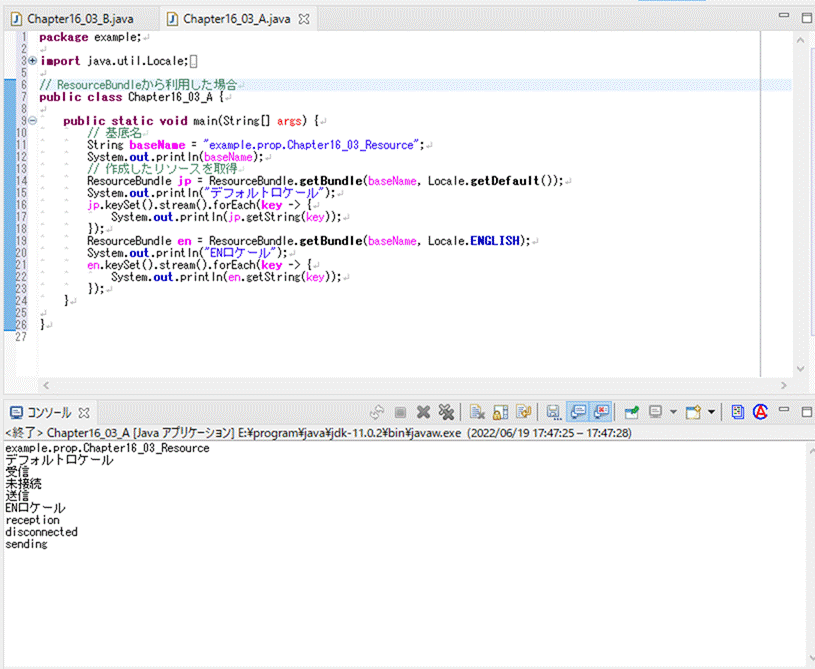Expand the folded import block at line 3
Screen dimensions: 815x669
pyautogui.click(x=32, y=61)
